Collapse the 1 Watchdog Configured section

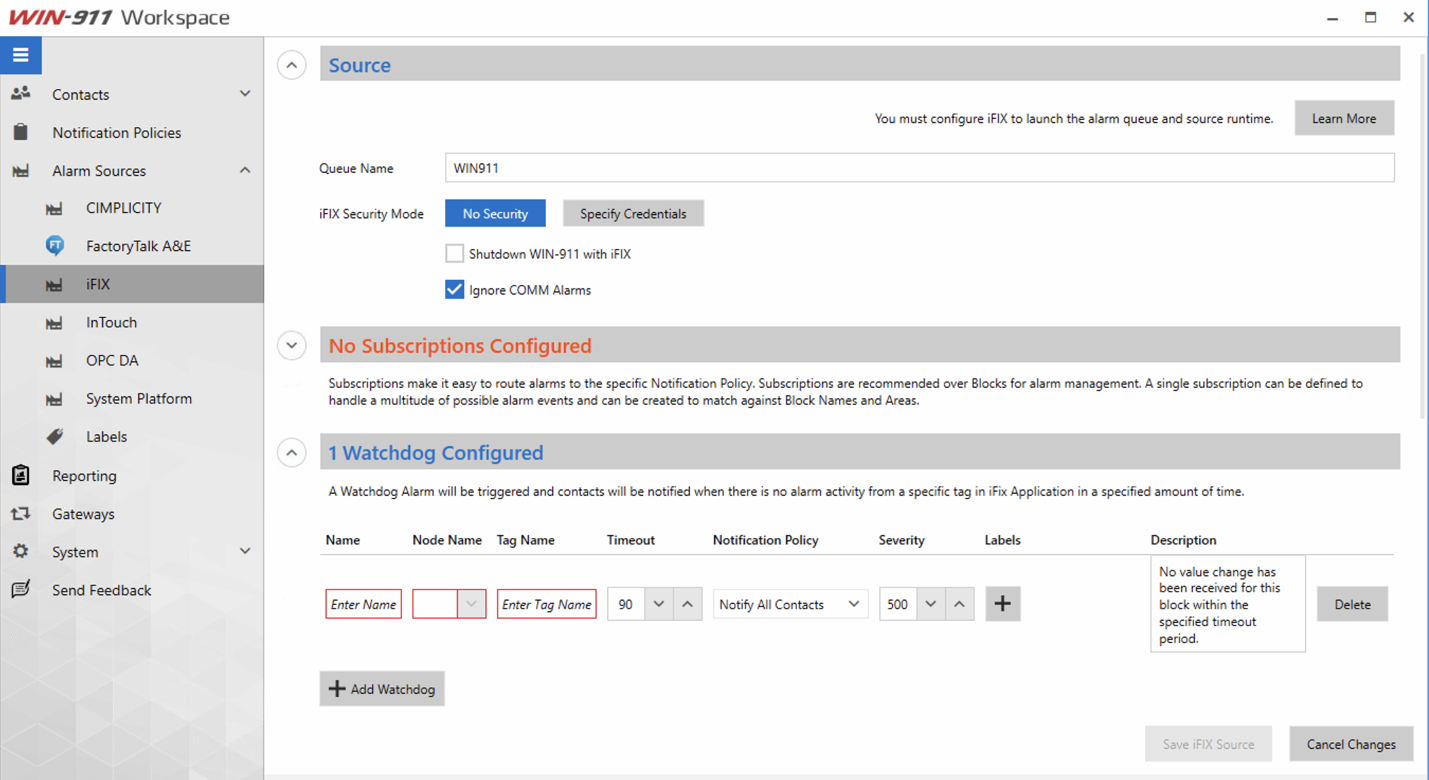(291, 453)
